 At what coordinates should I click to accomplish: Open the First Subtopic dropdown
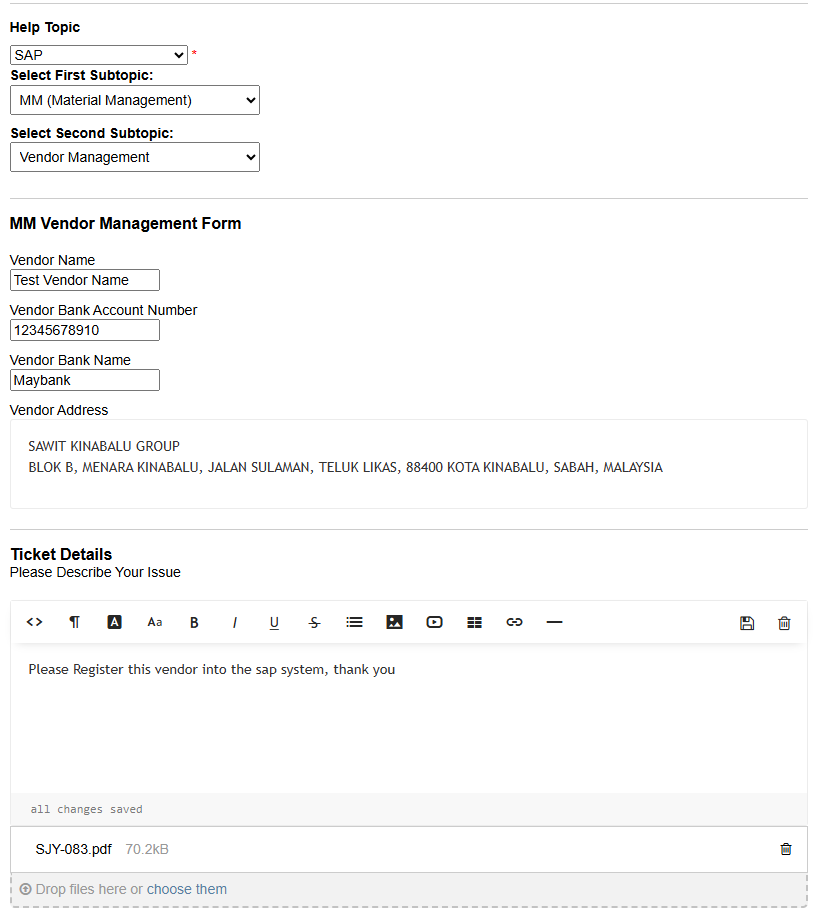tap(135, 100)
